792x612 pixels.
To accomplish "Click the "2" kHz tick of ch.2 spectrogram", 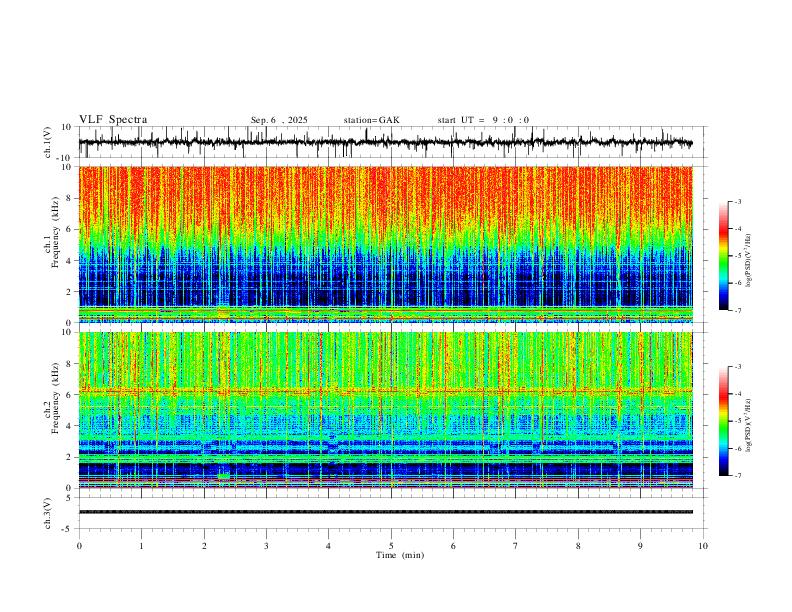I will coord(70,457).
